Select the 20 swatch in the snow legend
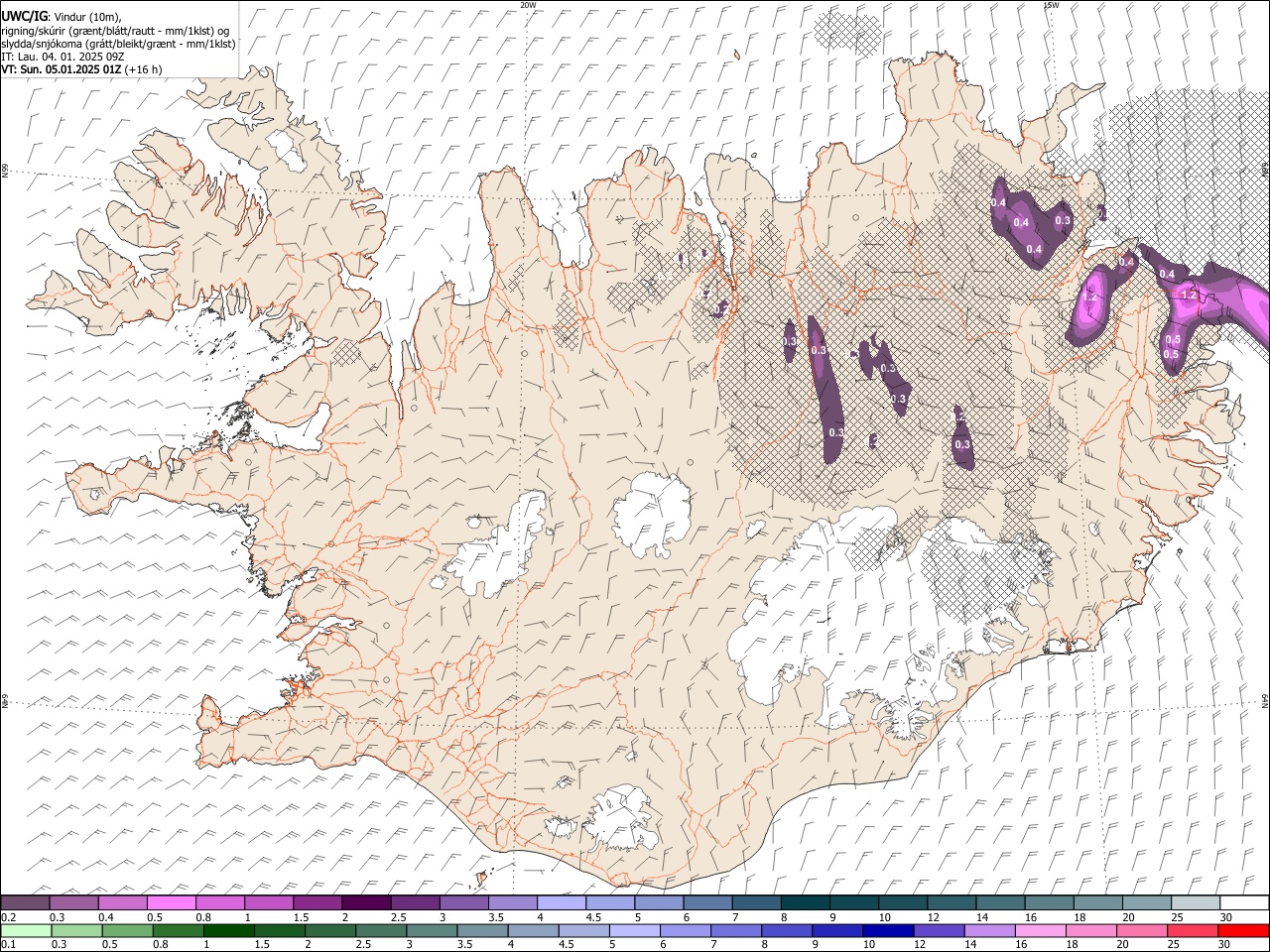1270x952 pixels. click(1147, 902)
